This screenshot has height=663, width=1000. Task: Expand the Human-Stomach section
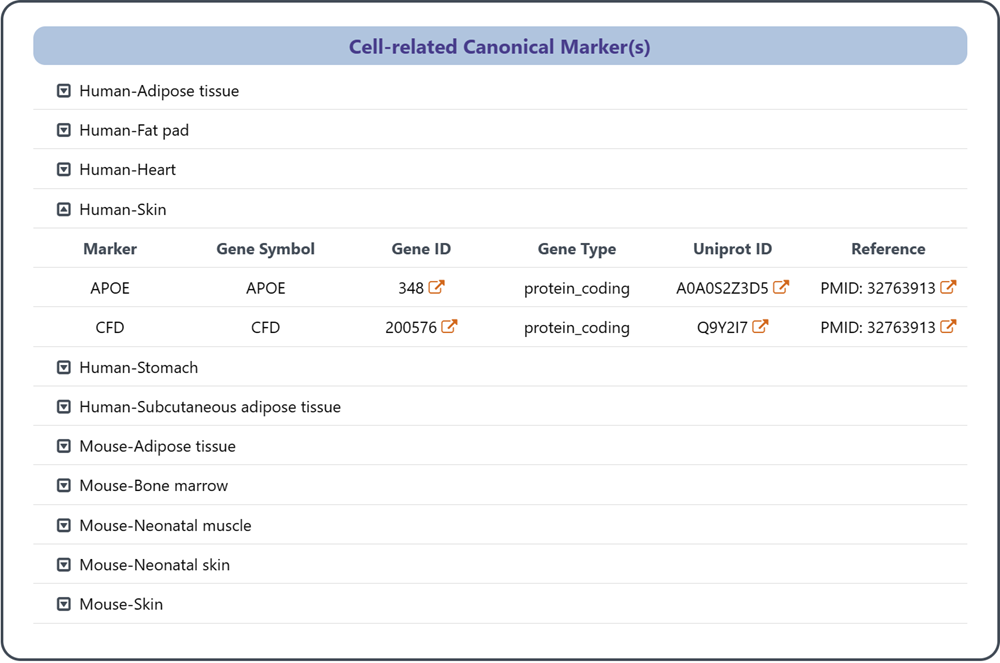point(64,368)
